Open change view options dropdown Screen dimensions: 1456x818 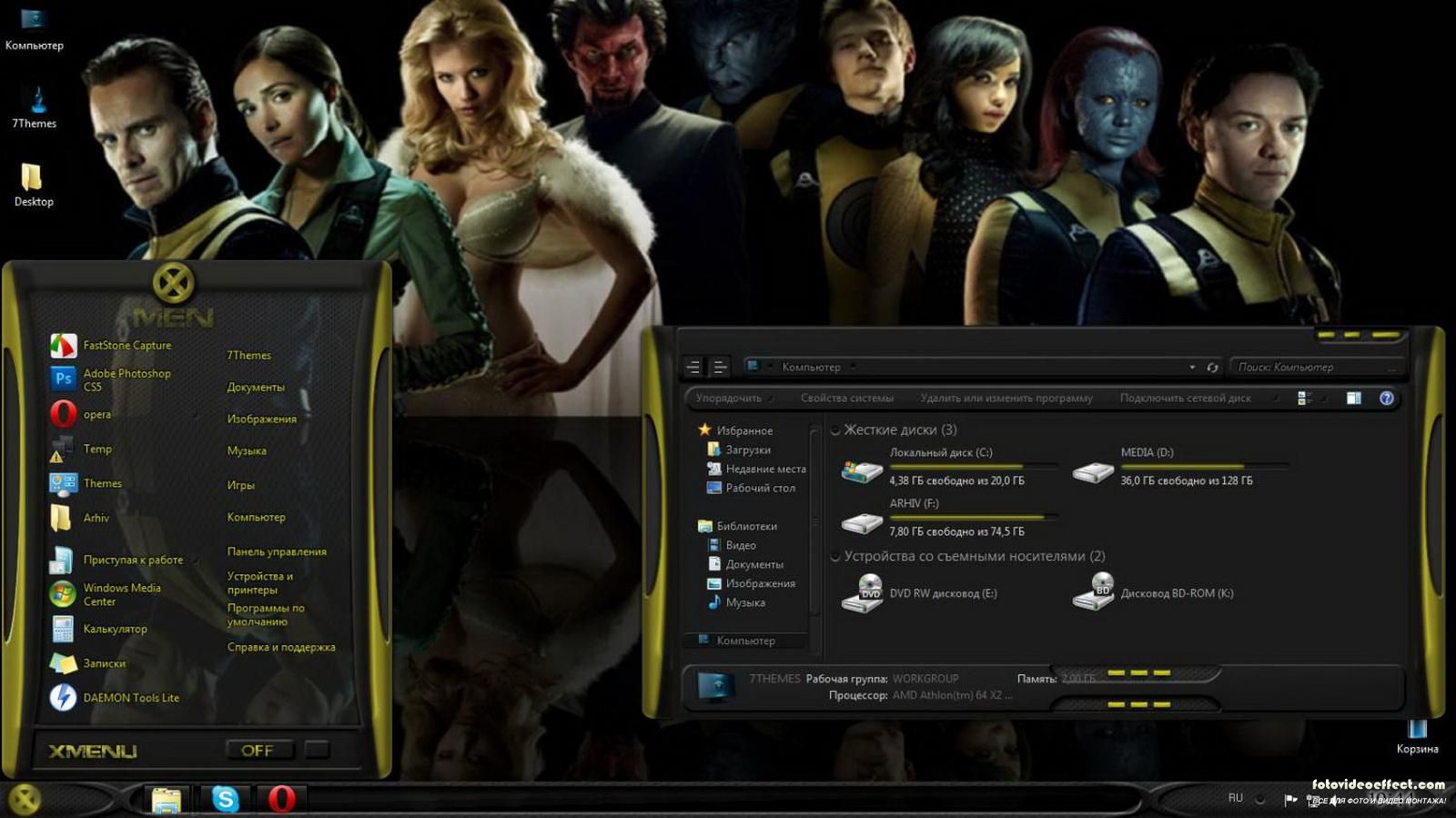(x=1327, y=399)
